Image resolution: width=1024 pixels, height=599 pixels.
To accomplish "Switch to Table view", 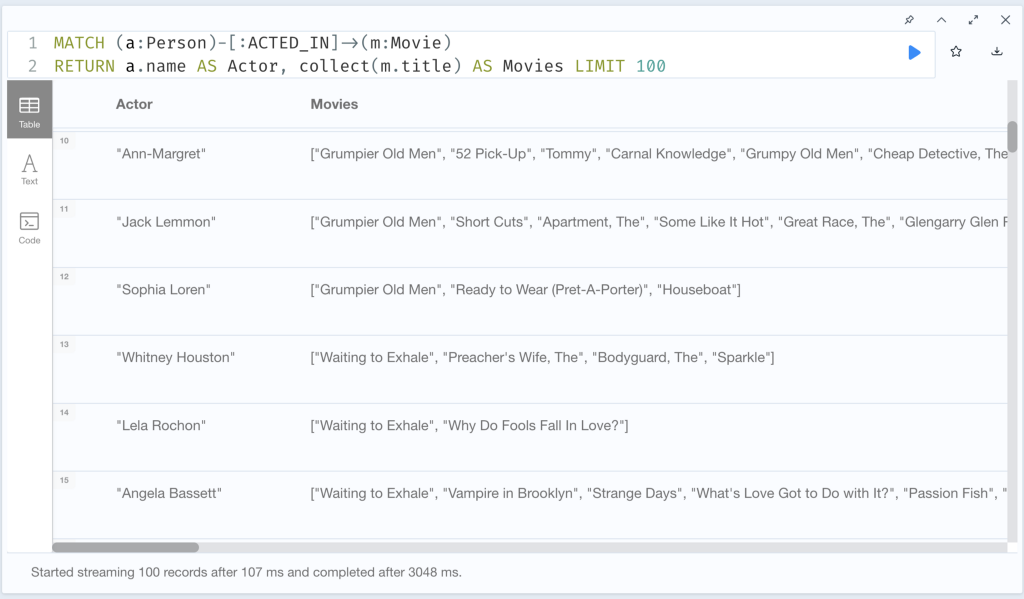I will (x=29, y=110).
